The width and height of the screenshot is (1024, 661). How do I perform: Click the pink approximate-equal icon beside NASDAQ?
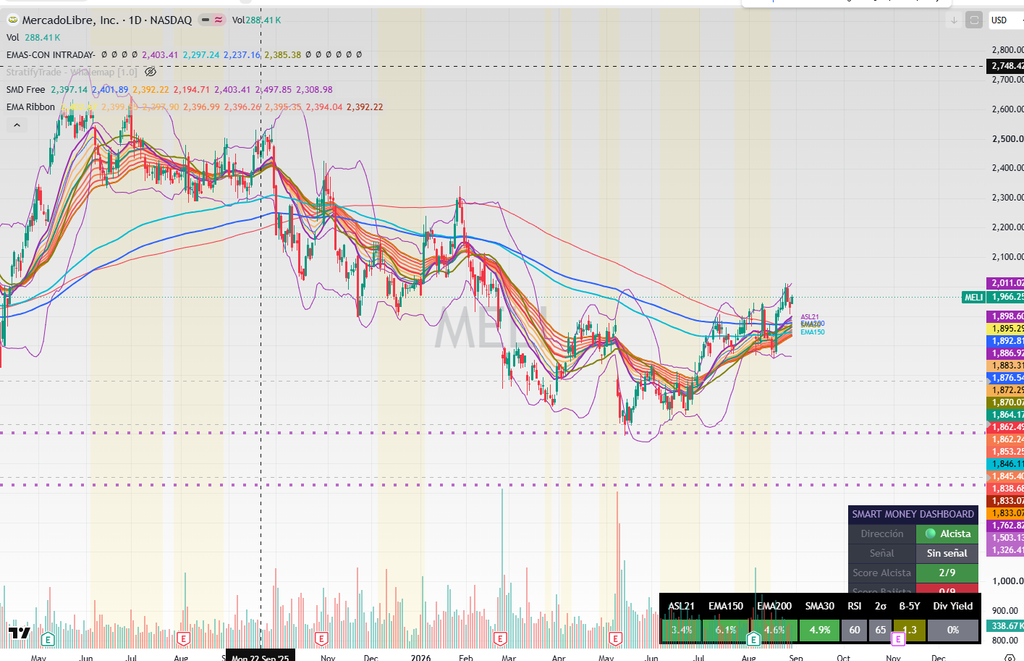point(218,20)
